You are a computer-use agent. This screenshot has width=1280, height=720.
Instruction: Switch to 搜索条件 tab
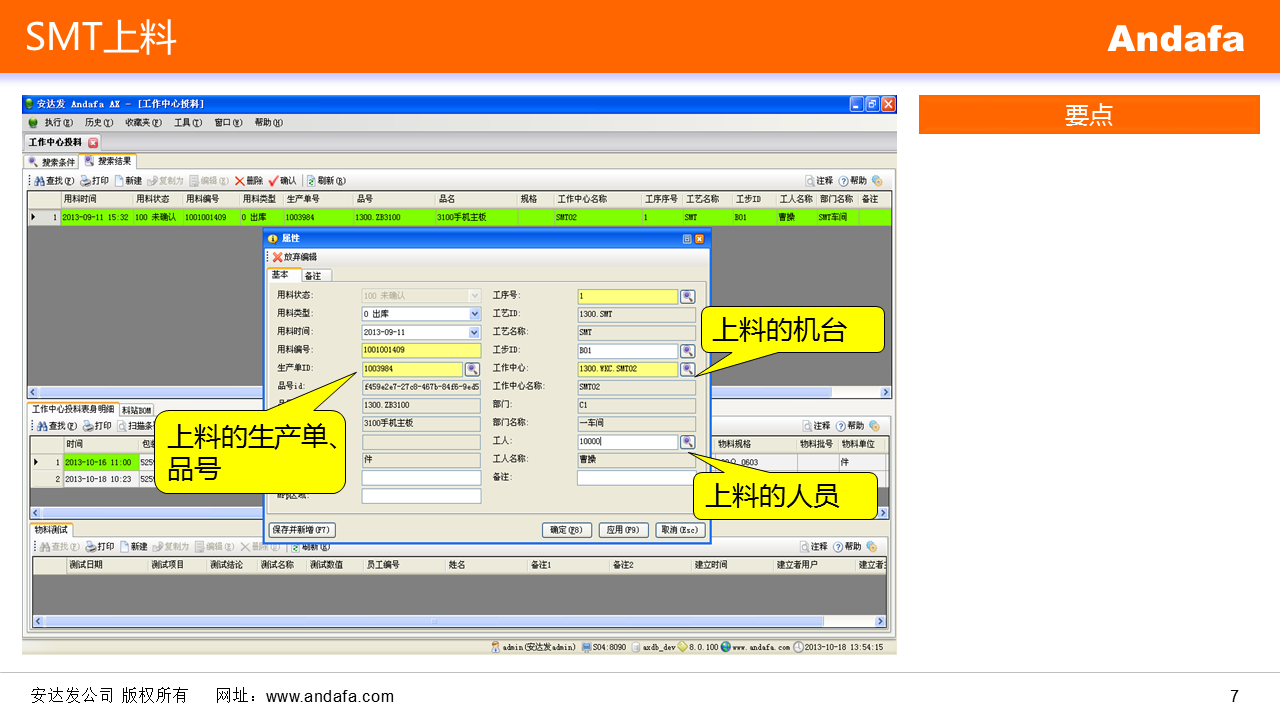51,162
